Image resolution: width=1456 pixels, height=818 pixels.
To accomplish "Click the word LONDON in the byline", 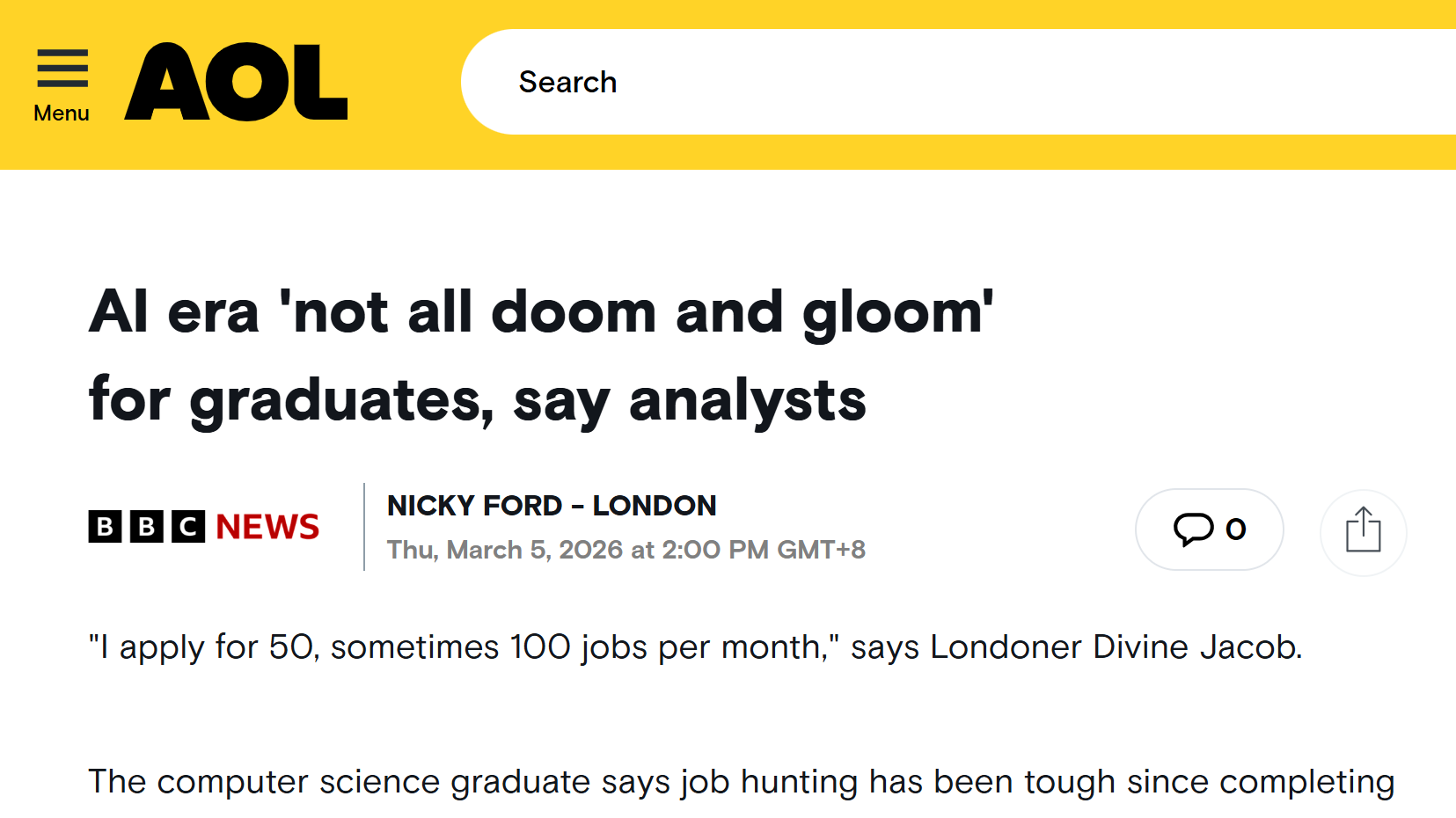I will [x=655, y=506].
